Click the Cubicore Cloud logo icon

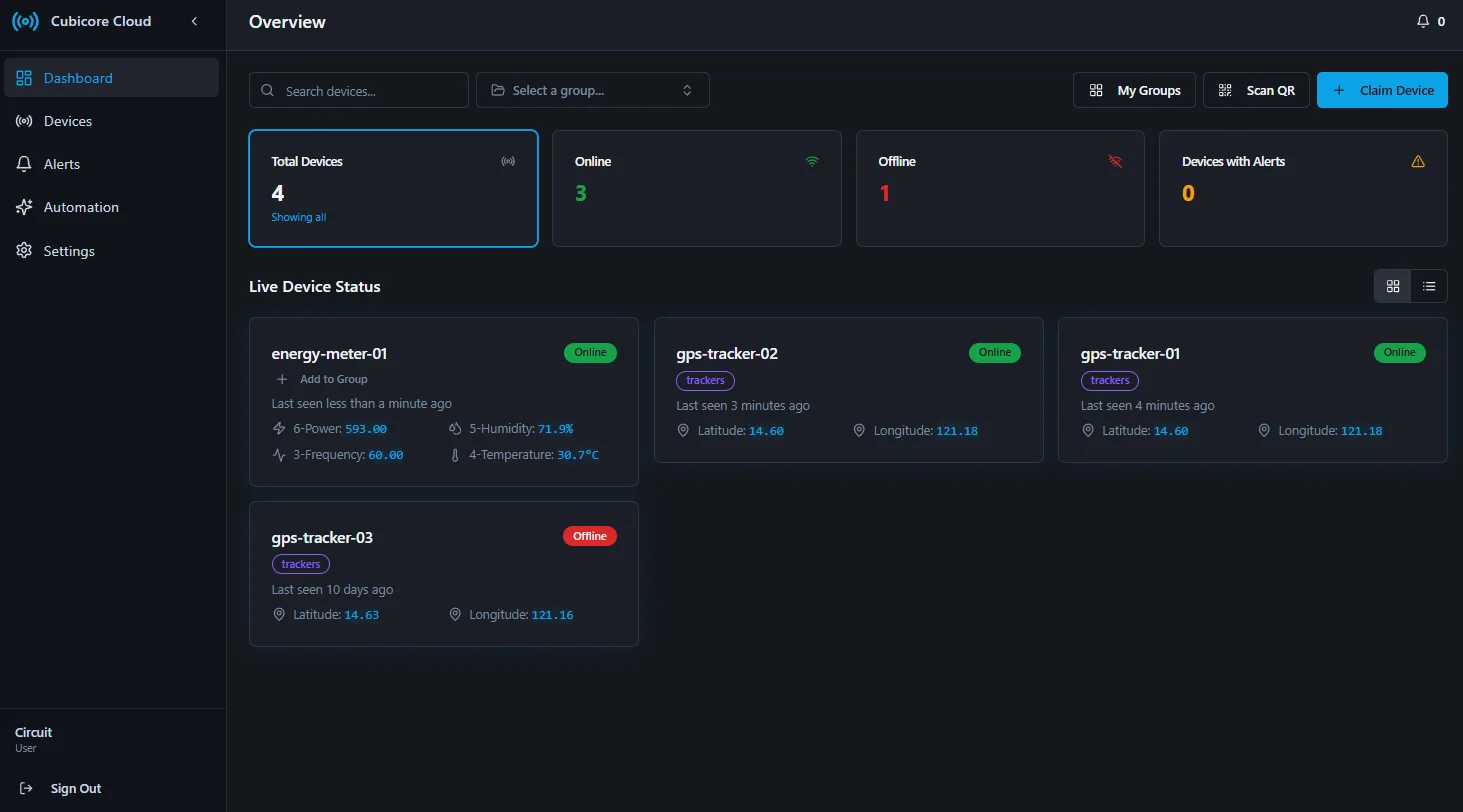point(25,21)
